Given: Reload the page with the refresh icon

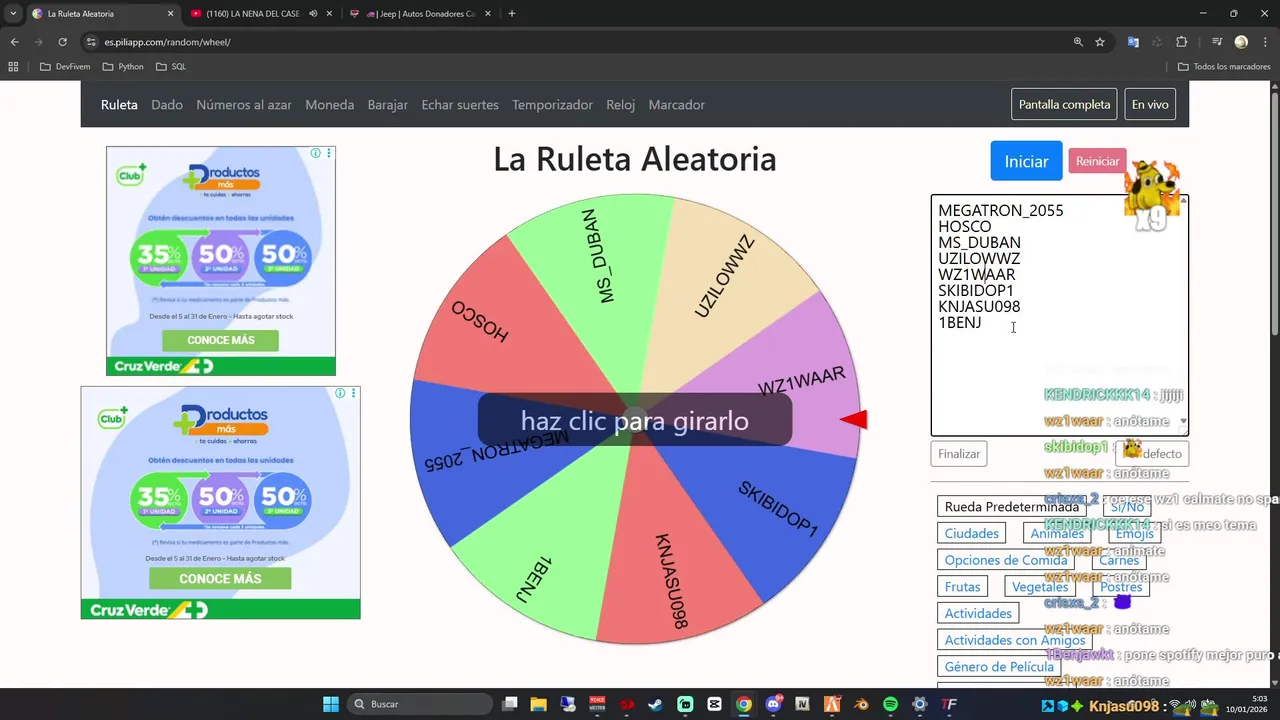Looking at the screenshot, I should pos(62,42).
